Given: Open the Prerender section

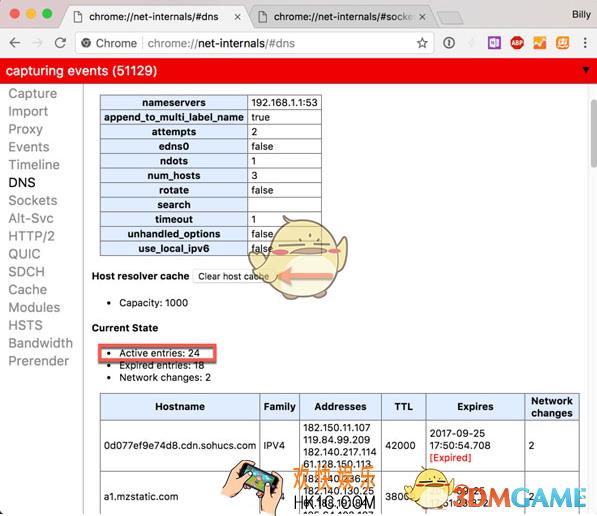Looking at the screenshot, I should pos(38,361).
